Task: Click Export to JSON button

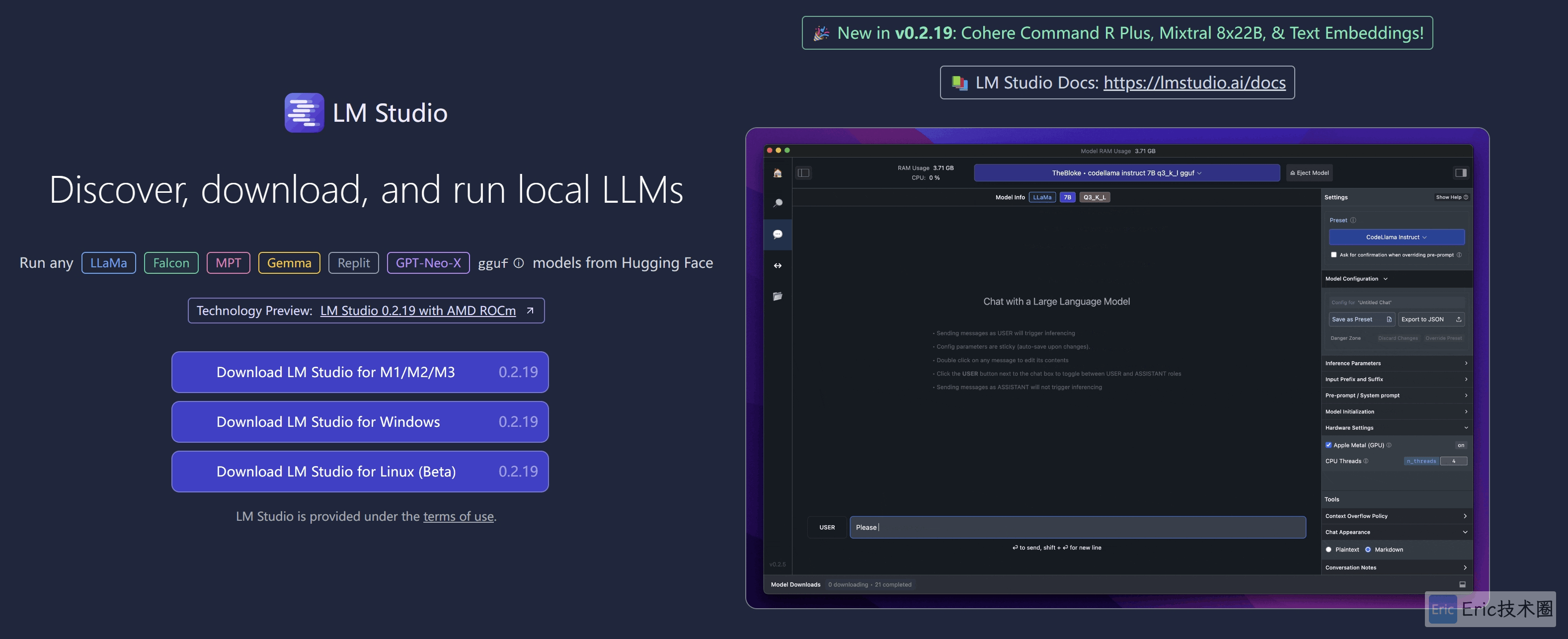Action: (1431, 319)
